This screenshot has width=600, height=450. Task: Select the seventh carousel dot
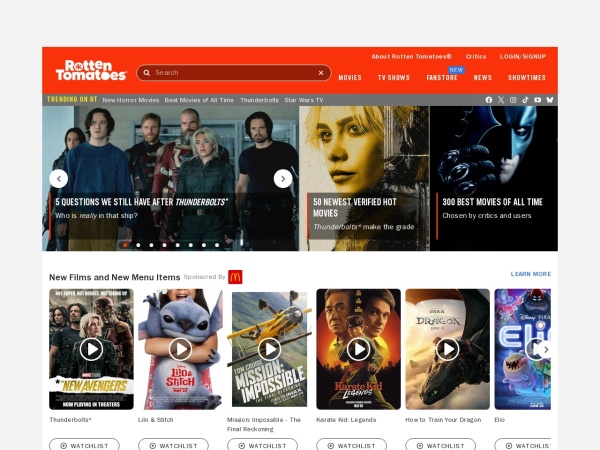pos(204,245)
